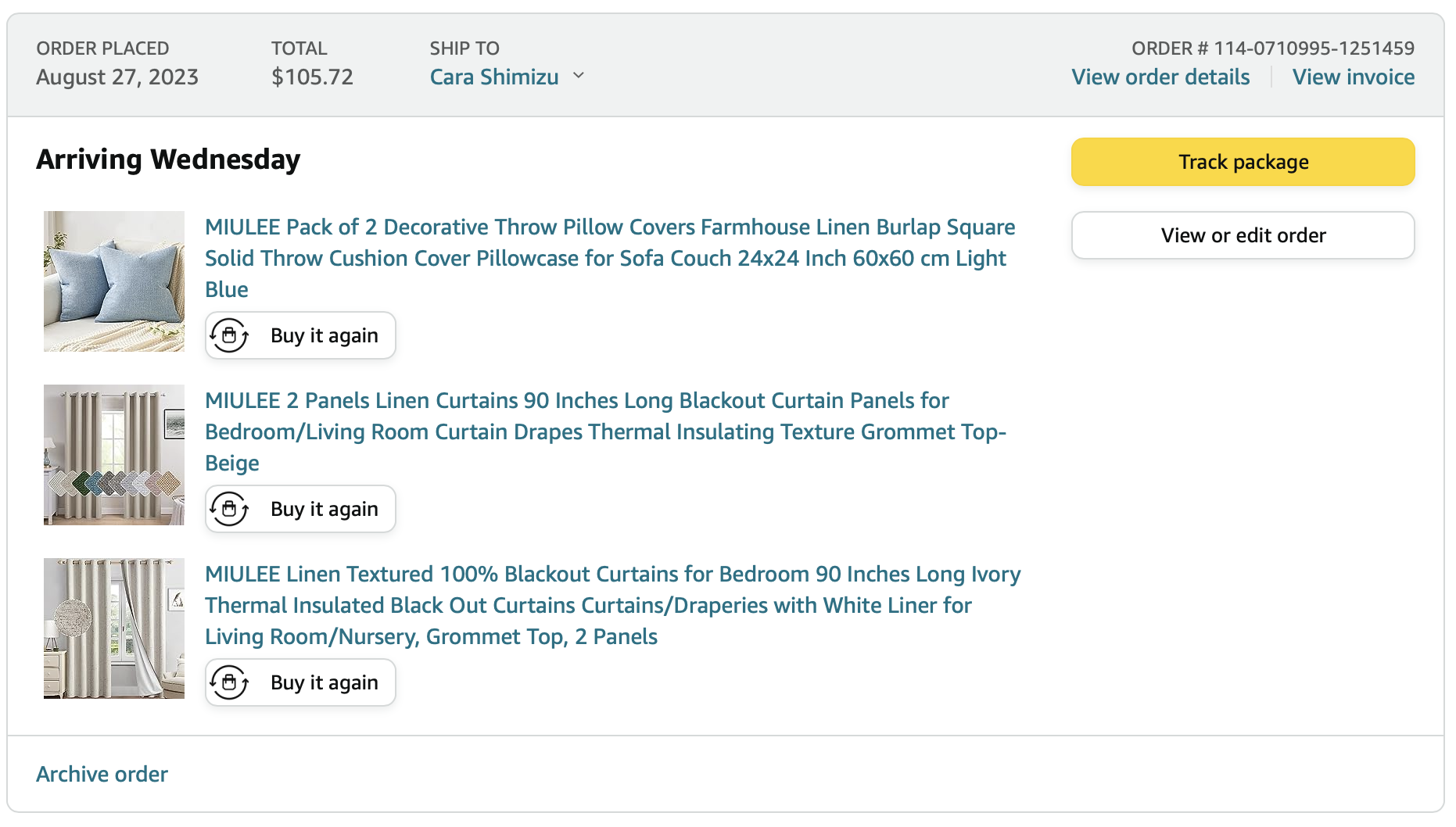Open the light blue pillow covers thumbnail

tap(114, 281)
